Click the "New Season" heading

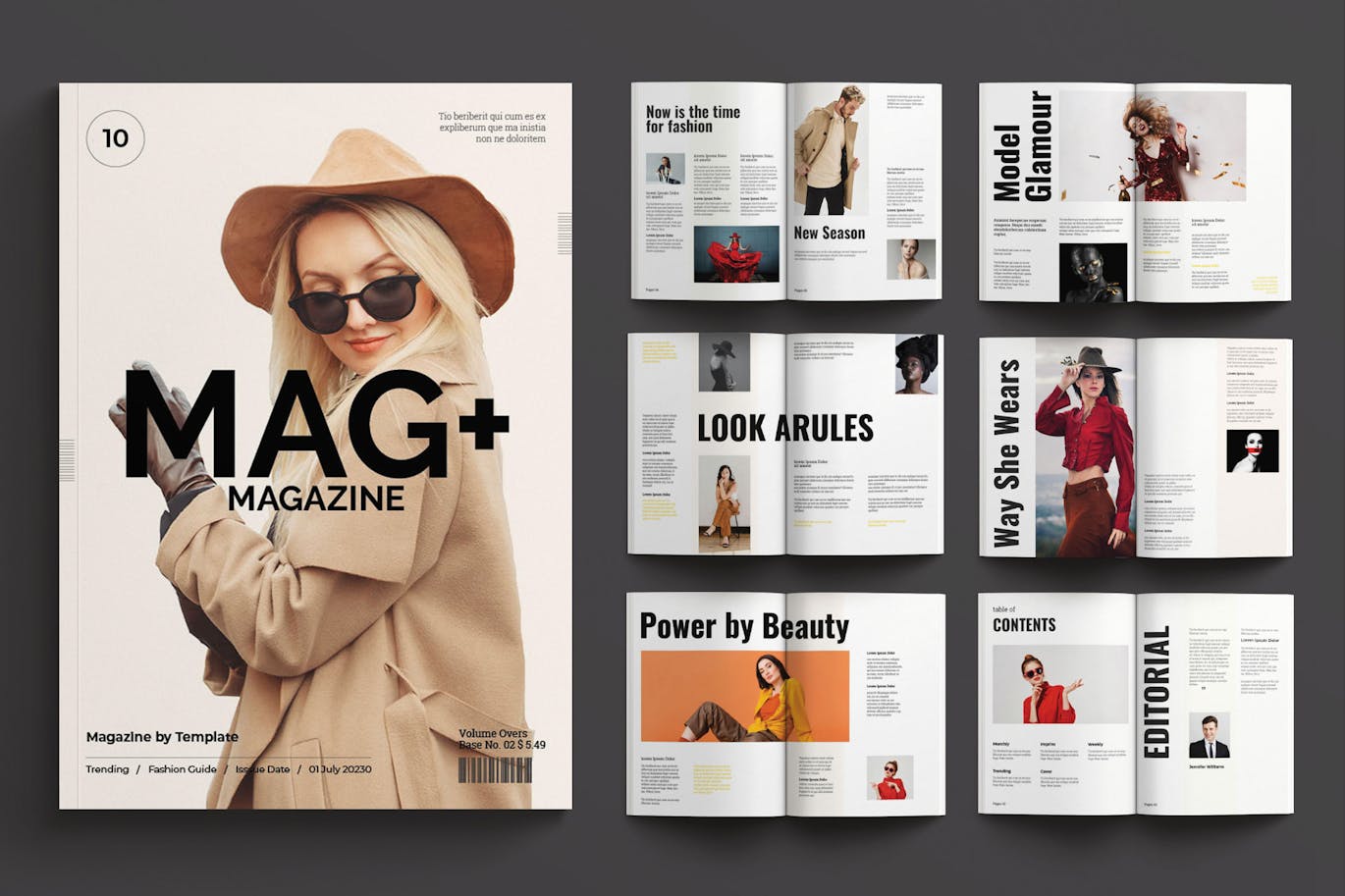pos(829,234)
